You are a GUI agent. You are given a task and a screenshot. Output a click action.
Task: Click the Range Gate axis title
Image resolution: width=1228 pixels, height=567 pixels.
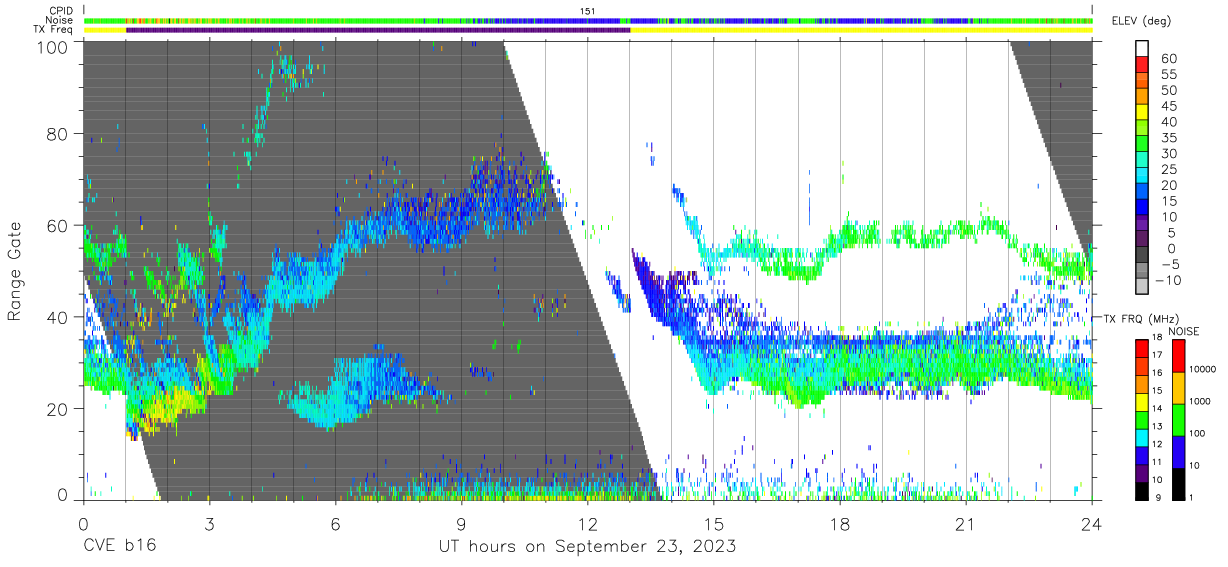tap(15, 270)
